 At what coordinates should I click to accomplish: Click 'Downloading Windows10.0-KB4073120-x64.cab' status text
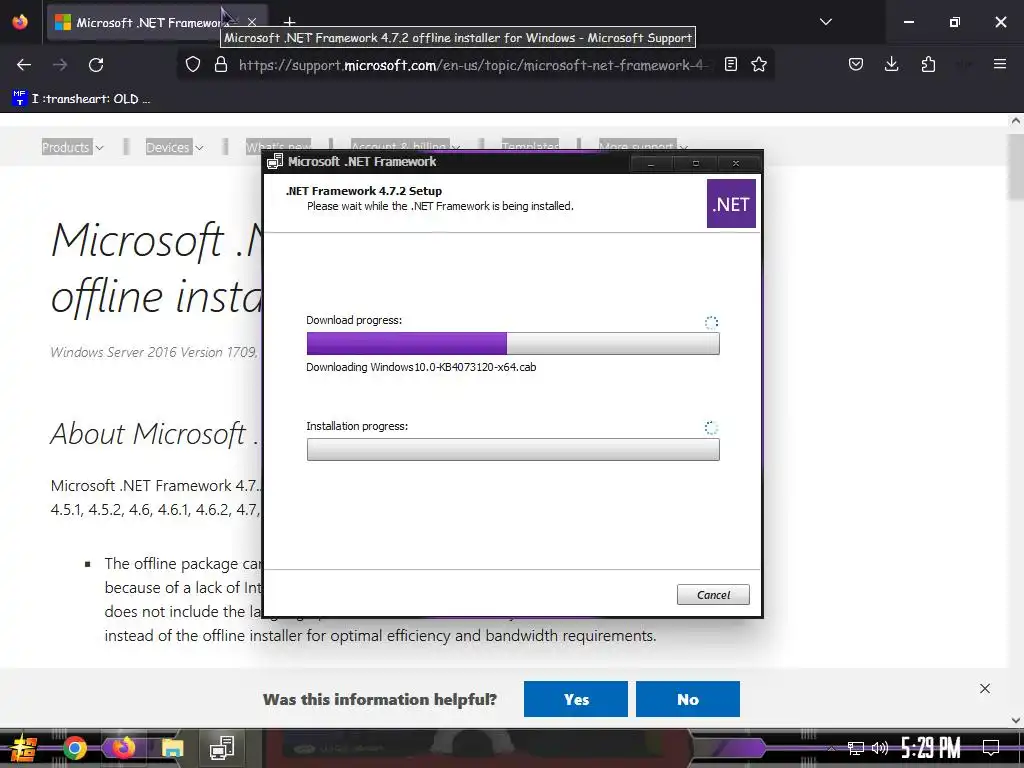click(421, 367)
